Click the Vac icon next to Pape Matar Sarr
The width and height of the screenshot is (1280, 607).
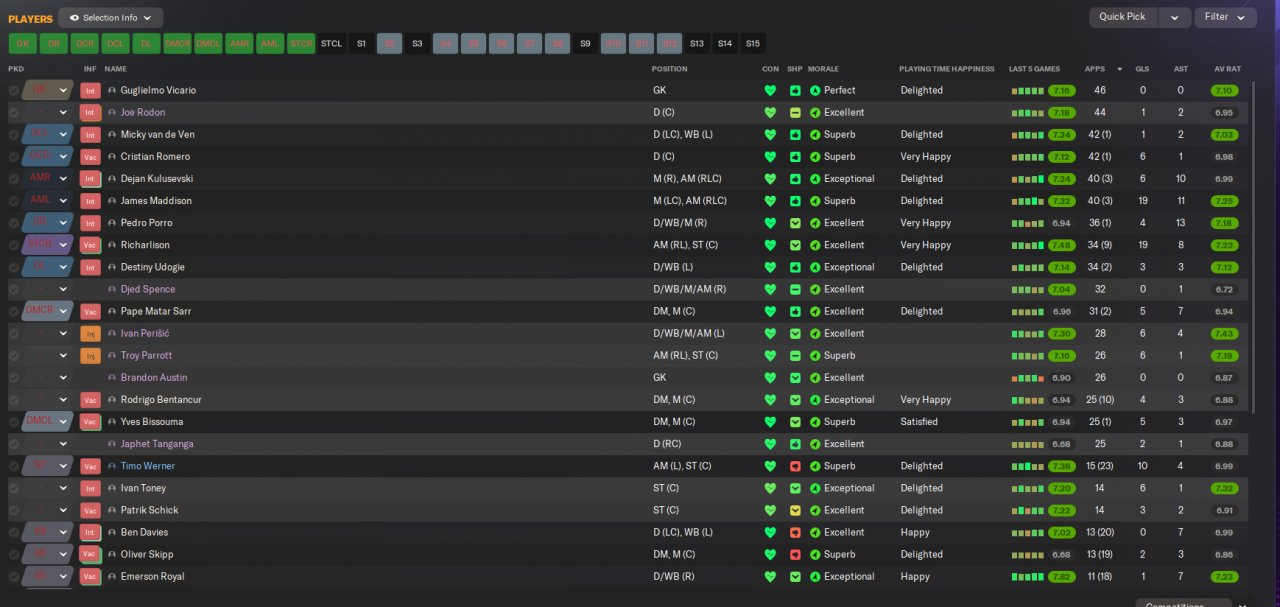[90, 311]
